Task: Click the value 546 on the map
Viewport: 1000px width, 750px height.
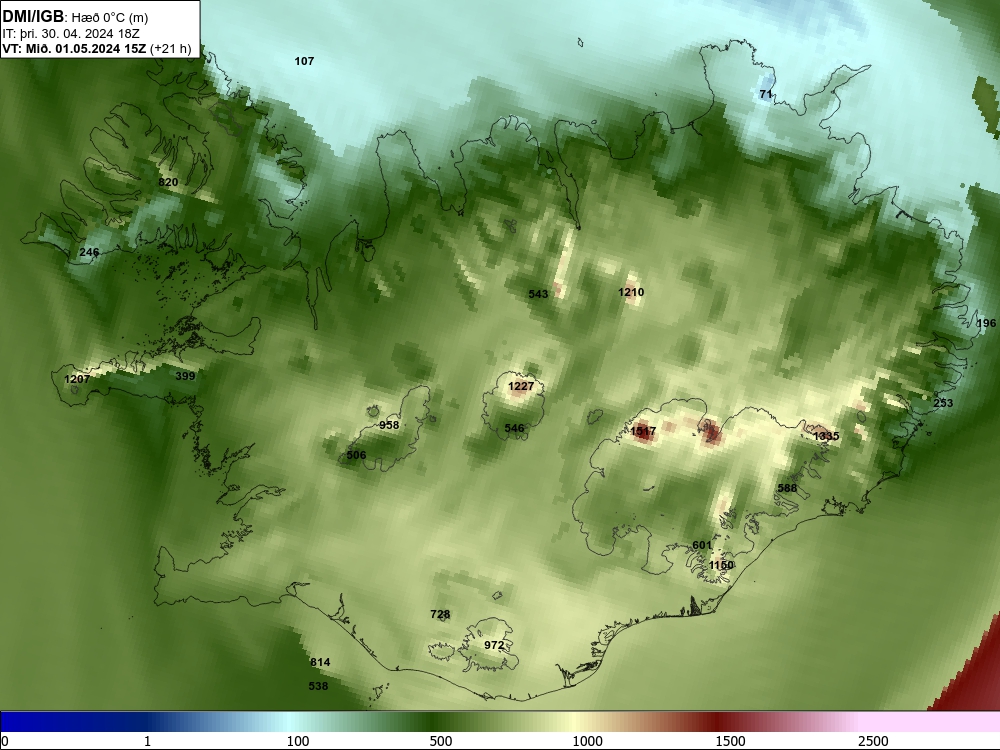Action: [514, 429]
